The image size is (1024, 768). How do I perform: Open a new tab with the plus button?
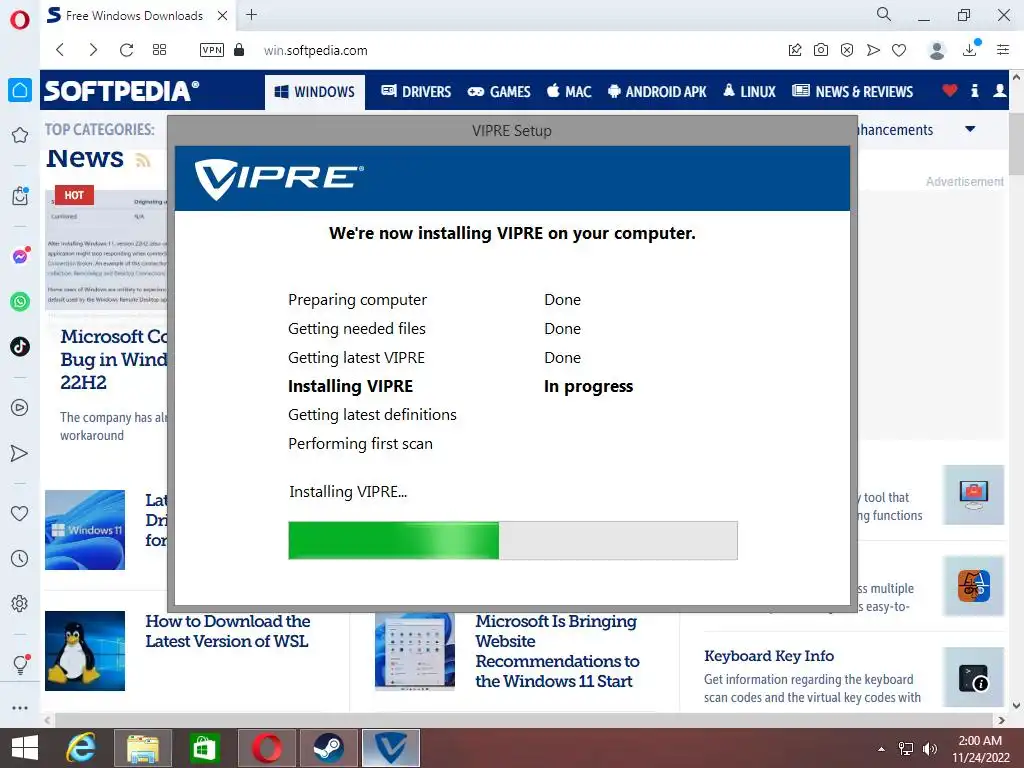[251, 14]
